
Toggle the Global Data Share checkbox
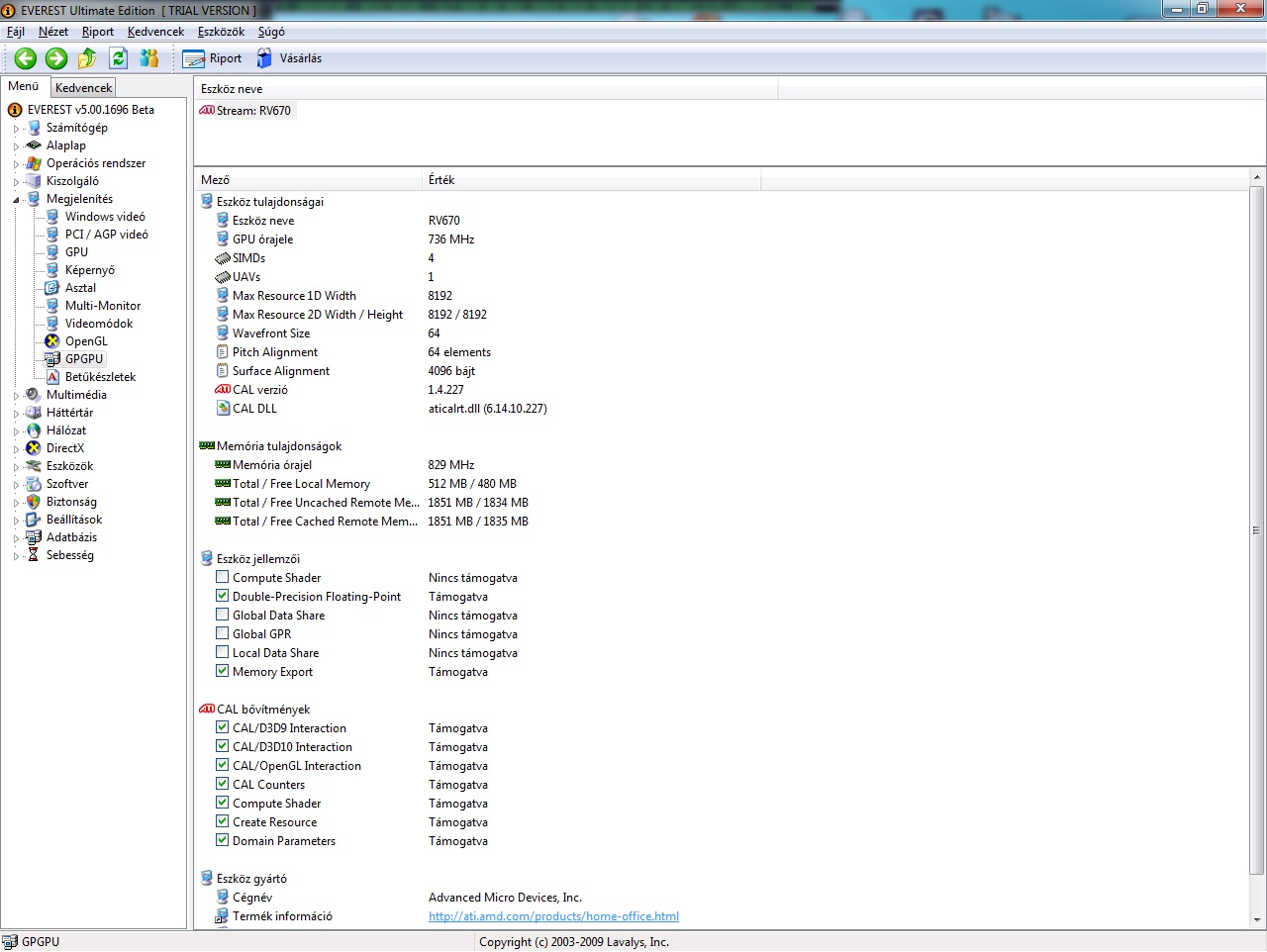[223, 615]
